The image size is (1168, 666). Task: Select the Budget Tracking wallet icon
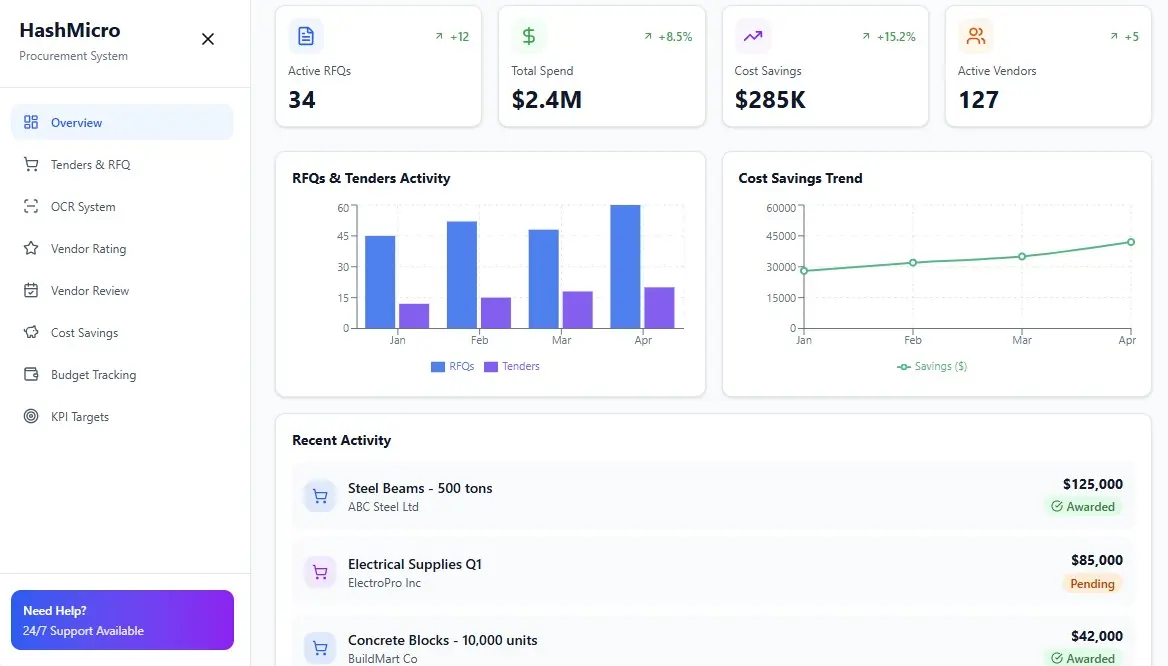tap(28, 374)
